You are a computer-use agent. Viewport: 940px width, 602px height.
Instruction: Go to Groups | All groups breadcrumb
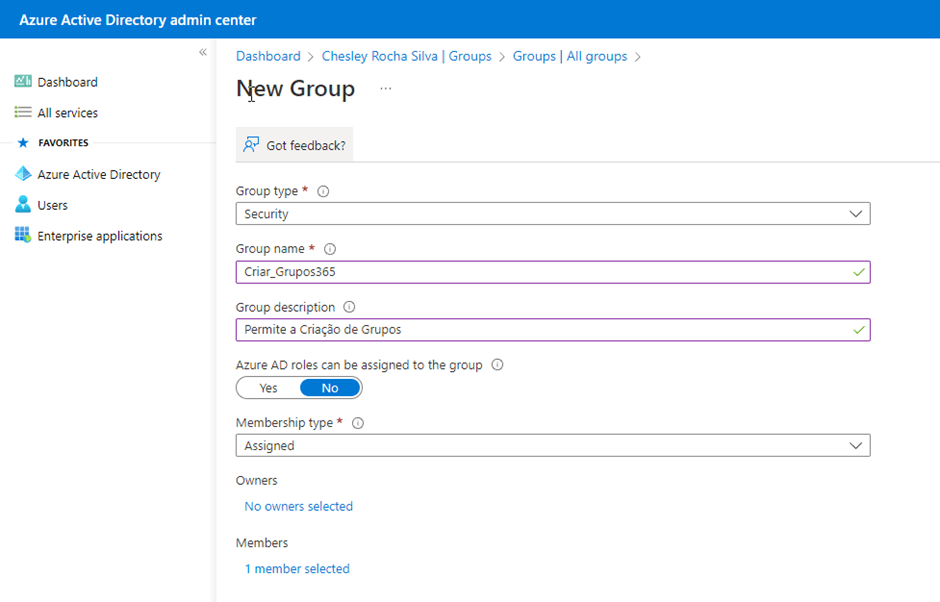point(570,56)
